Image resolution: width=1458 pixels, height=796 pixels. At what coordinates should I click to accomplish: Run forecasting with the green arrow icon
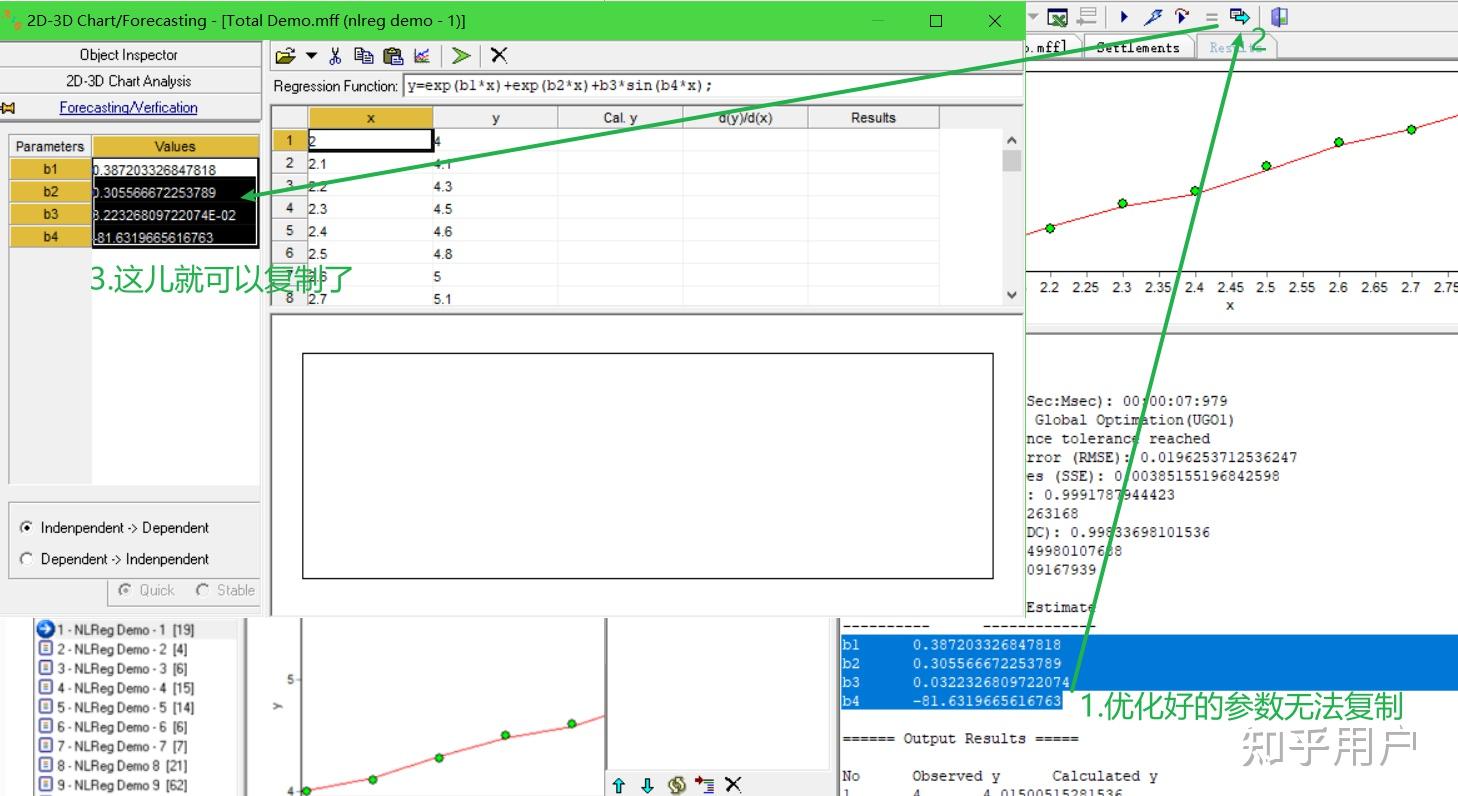(x=461, y=56)
